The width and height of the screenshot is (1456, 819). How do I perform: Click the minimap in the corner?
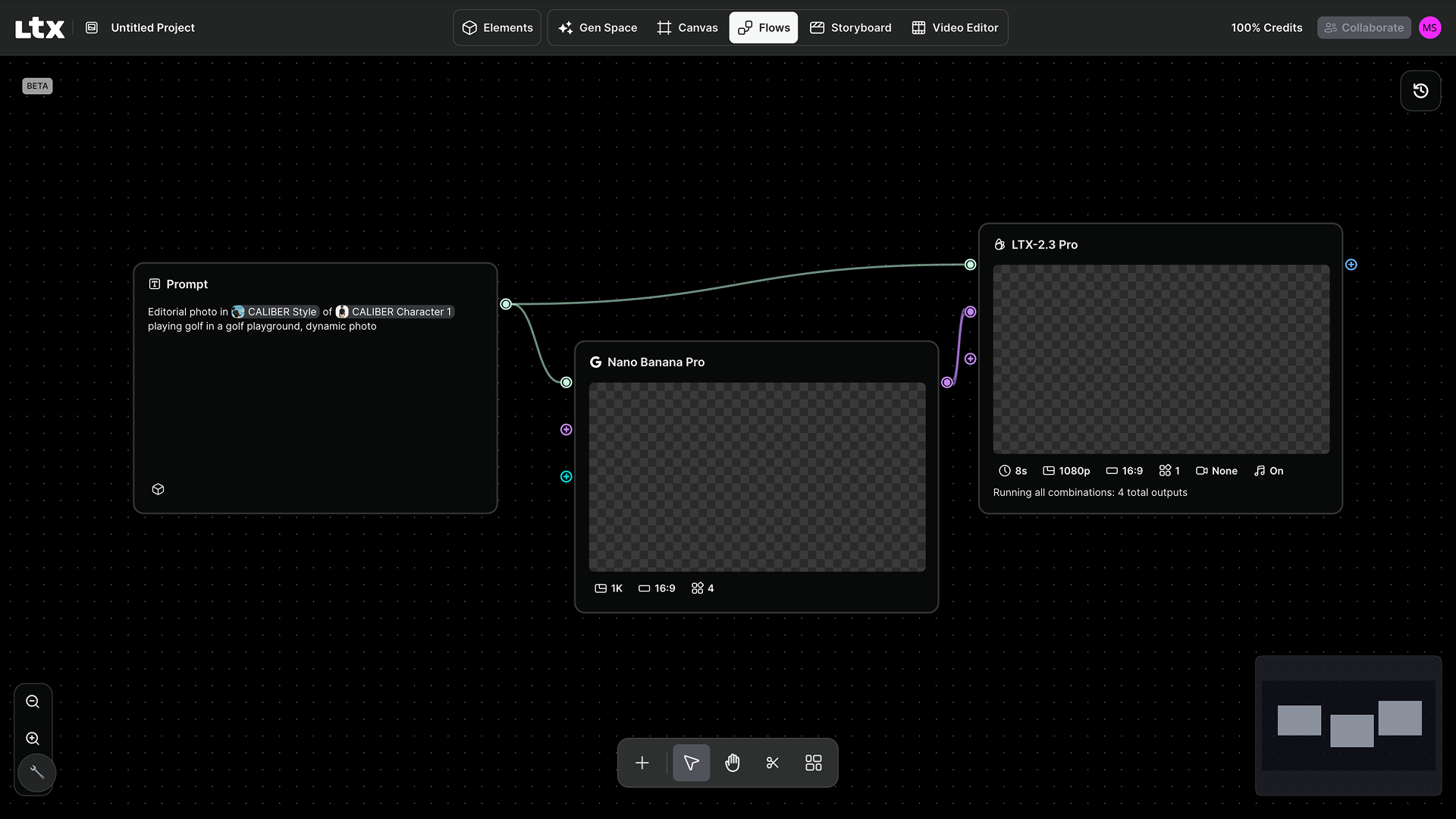pos(1348,726)
